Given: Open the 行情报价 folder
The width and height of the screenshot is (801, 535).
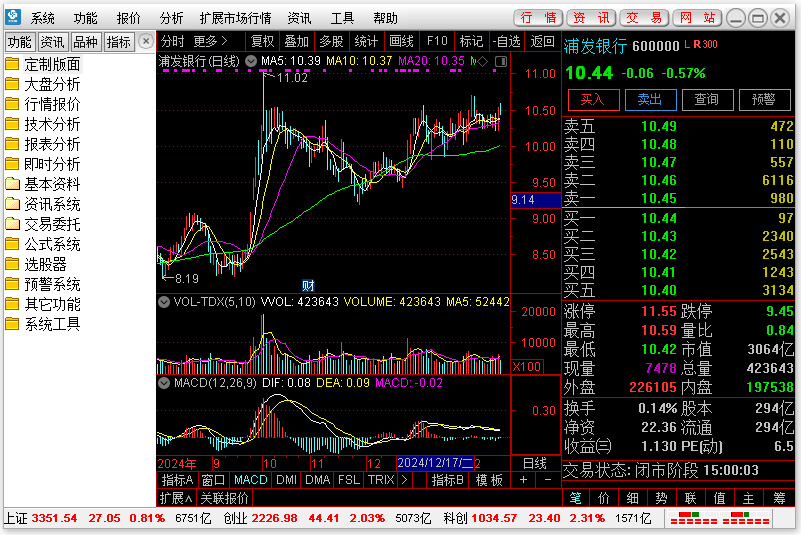Looking at the screenshot, I should click(43, 104).
